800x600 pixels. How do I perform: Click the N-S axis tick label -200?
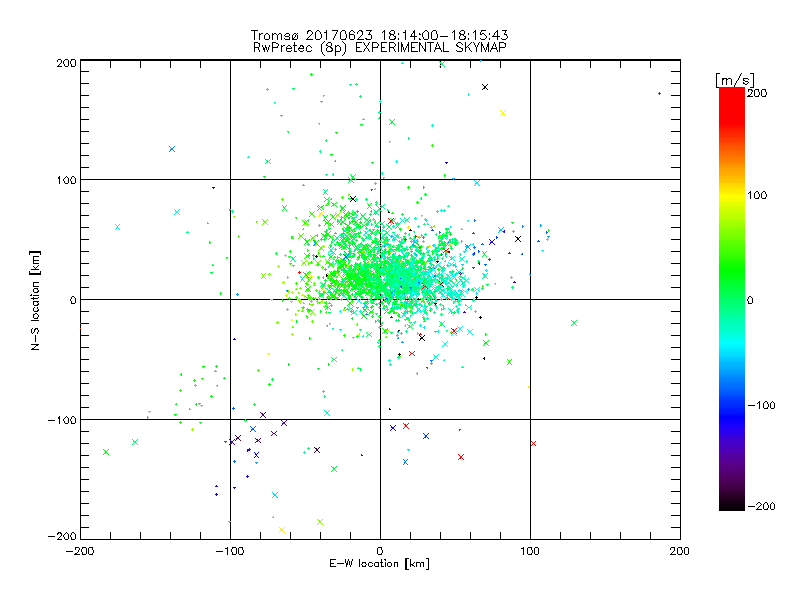[62, 536]
